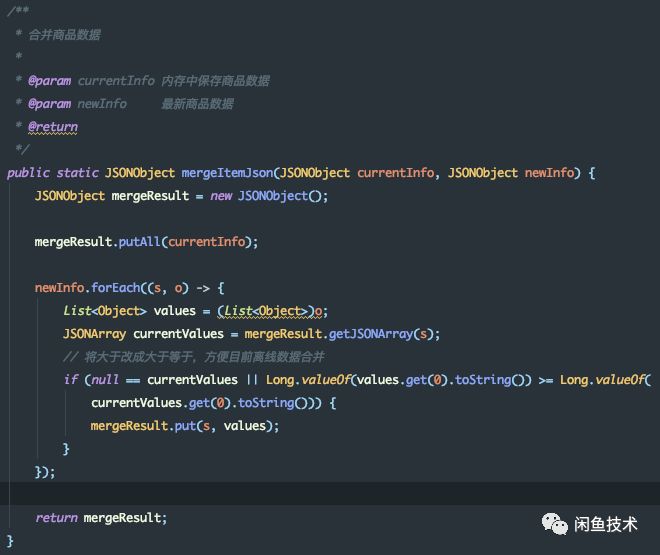Click the comment text 内存中保存商品数据
Viewport: 660px width, 555px height.
click(x=215, y=81)
